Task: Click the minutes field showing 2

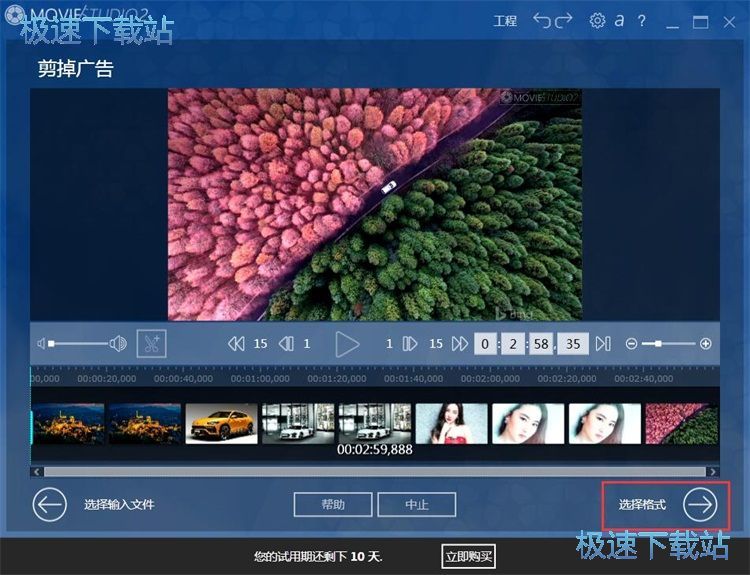Action: pyautogui.click(x=513, y=344)
